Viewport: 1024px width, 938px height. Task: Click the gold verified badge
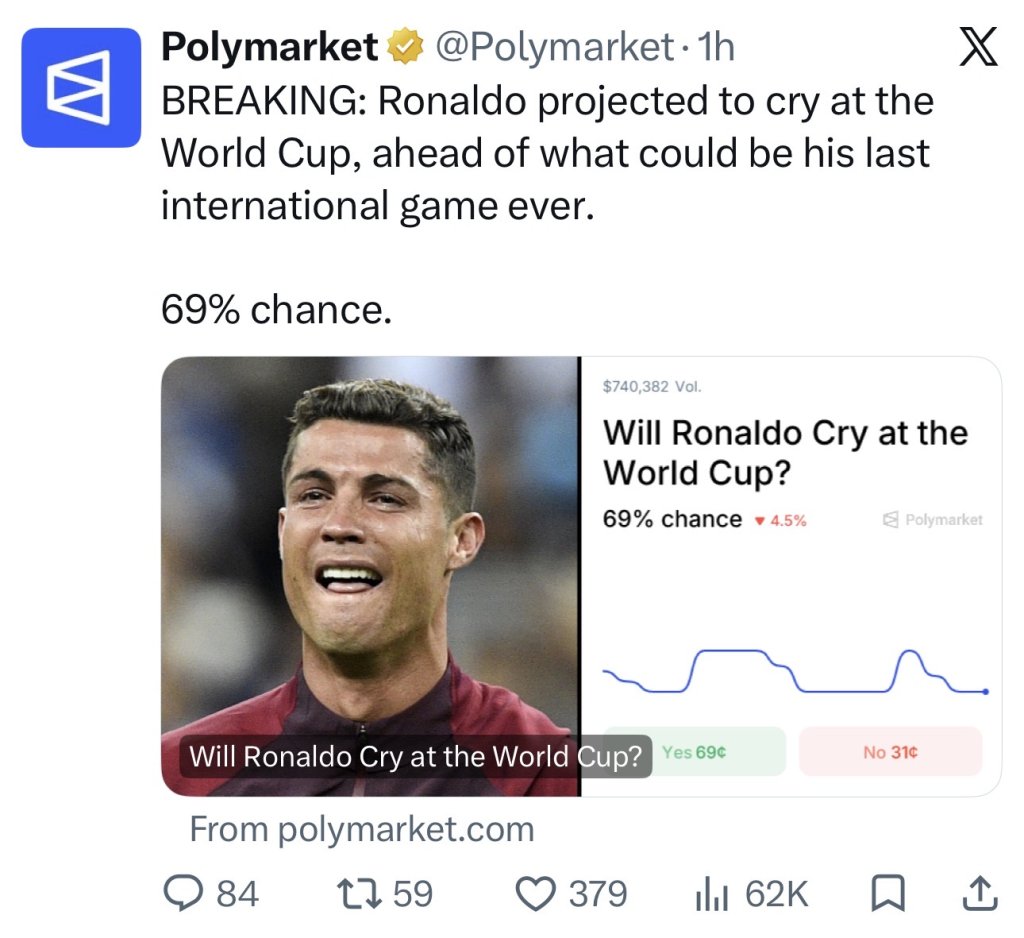pyautogui.click(x=406, y=47)
